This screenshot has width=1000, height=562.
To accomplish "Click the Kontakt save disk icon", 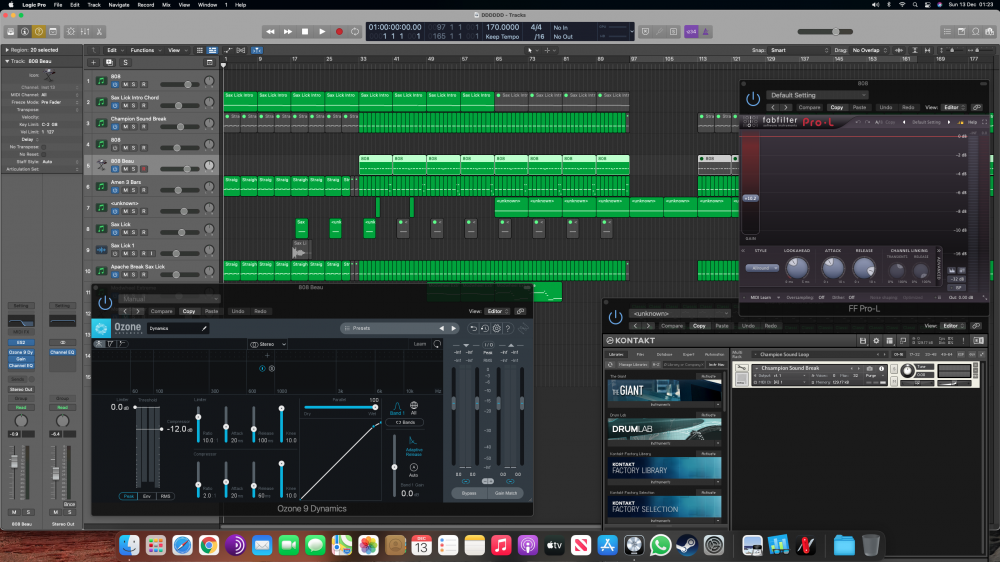I will click(862, 341).
